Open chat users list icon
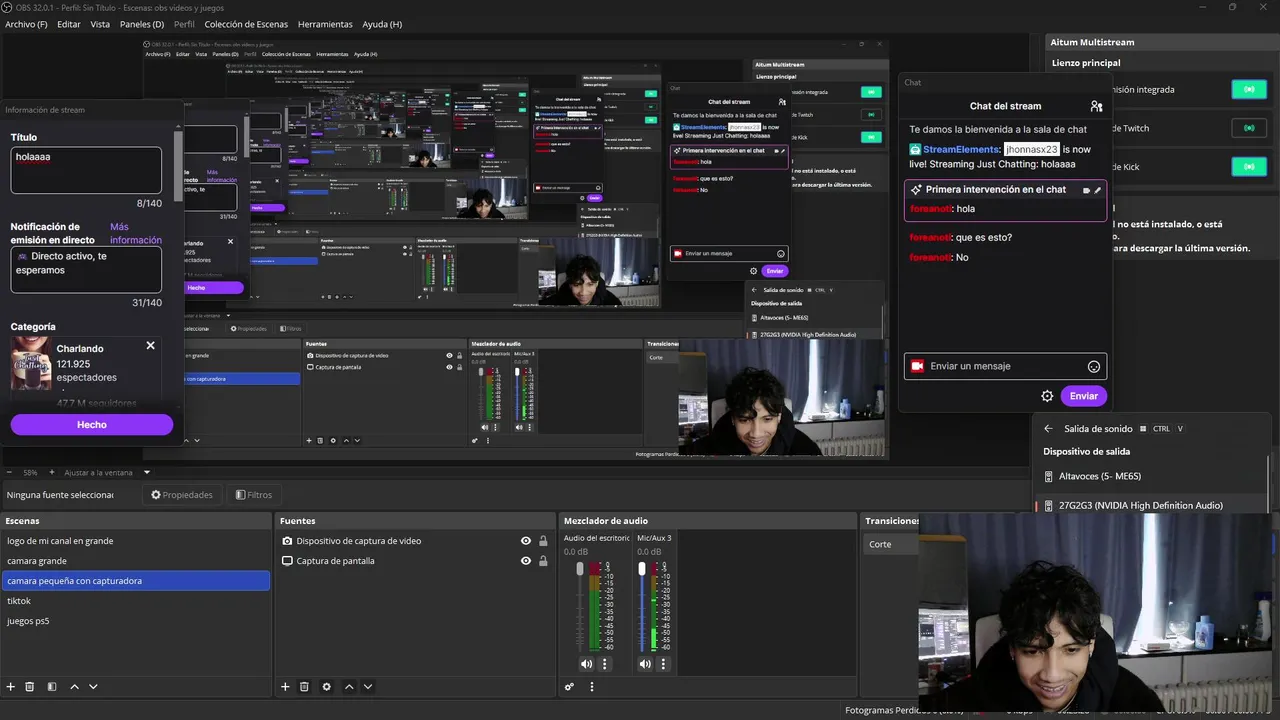The height and width of the screenshot is (720, 1280). [1096, 106]
